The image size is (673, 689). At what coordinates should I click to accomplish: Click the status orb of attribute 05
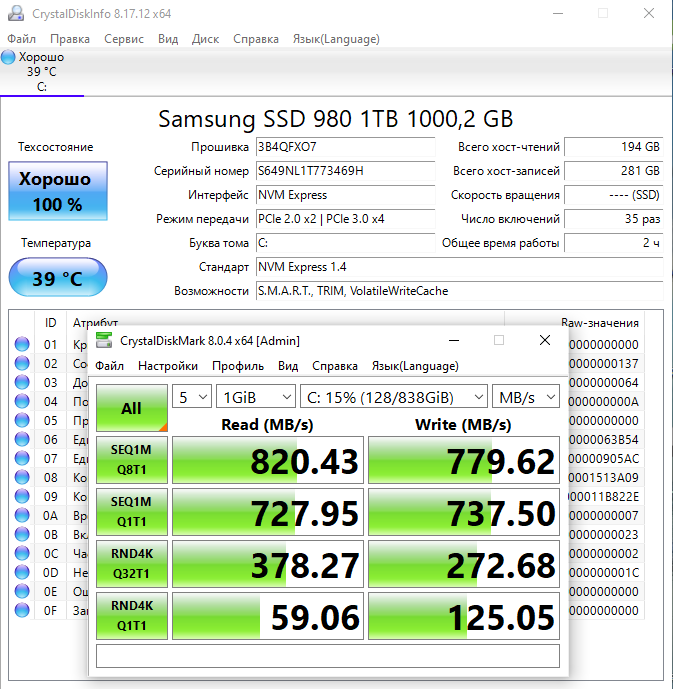click(22, 421)
